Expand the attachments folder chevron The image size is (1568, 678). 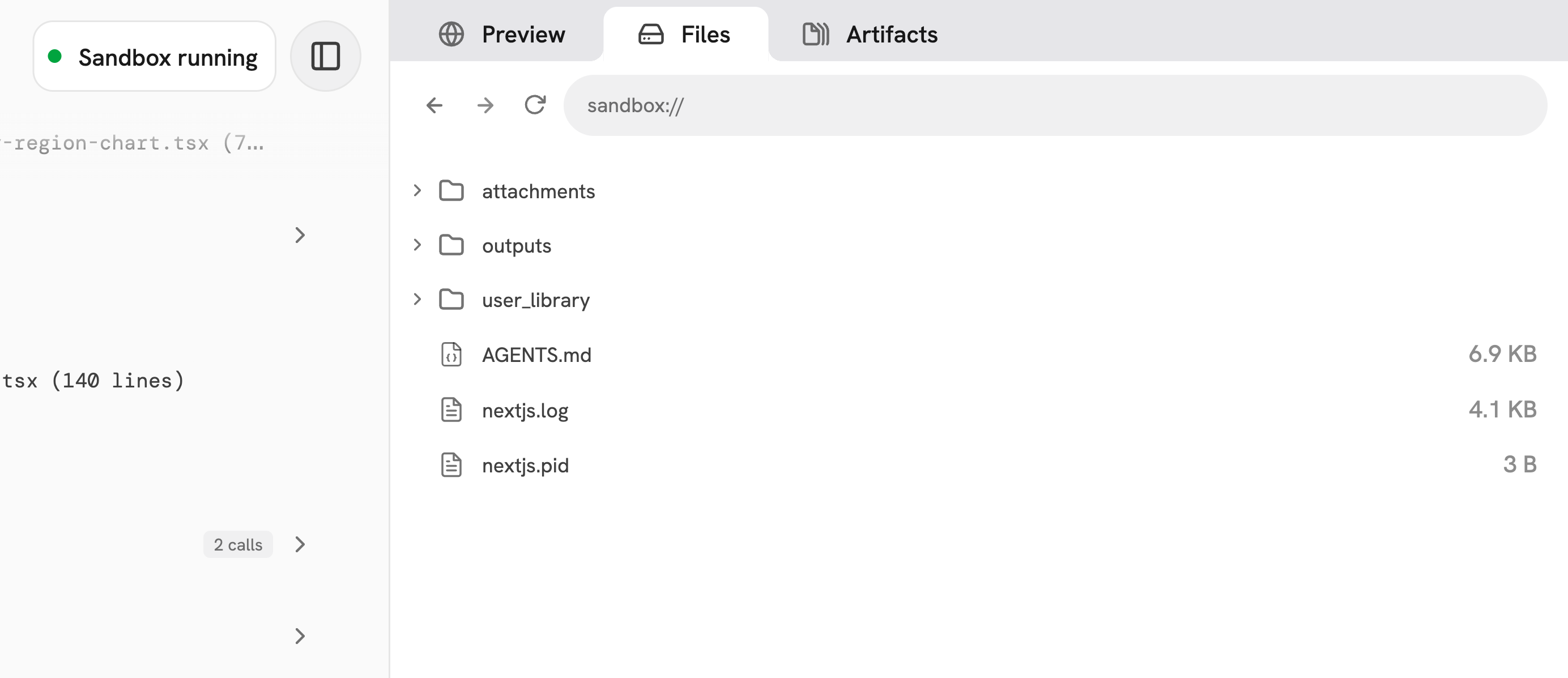coord(417,190)
